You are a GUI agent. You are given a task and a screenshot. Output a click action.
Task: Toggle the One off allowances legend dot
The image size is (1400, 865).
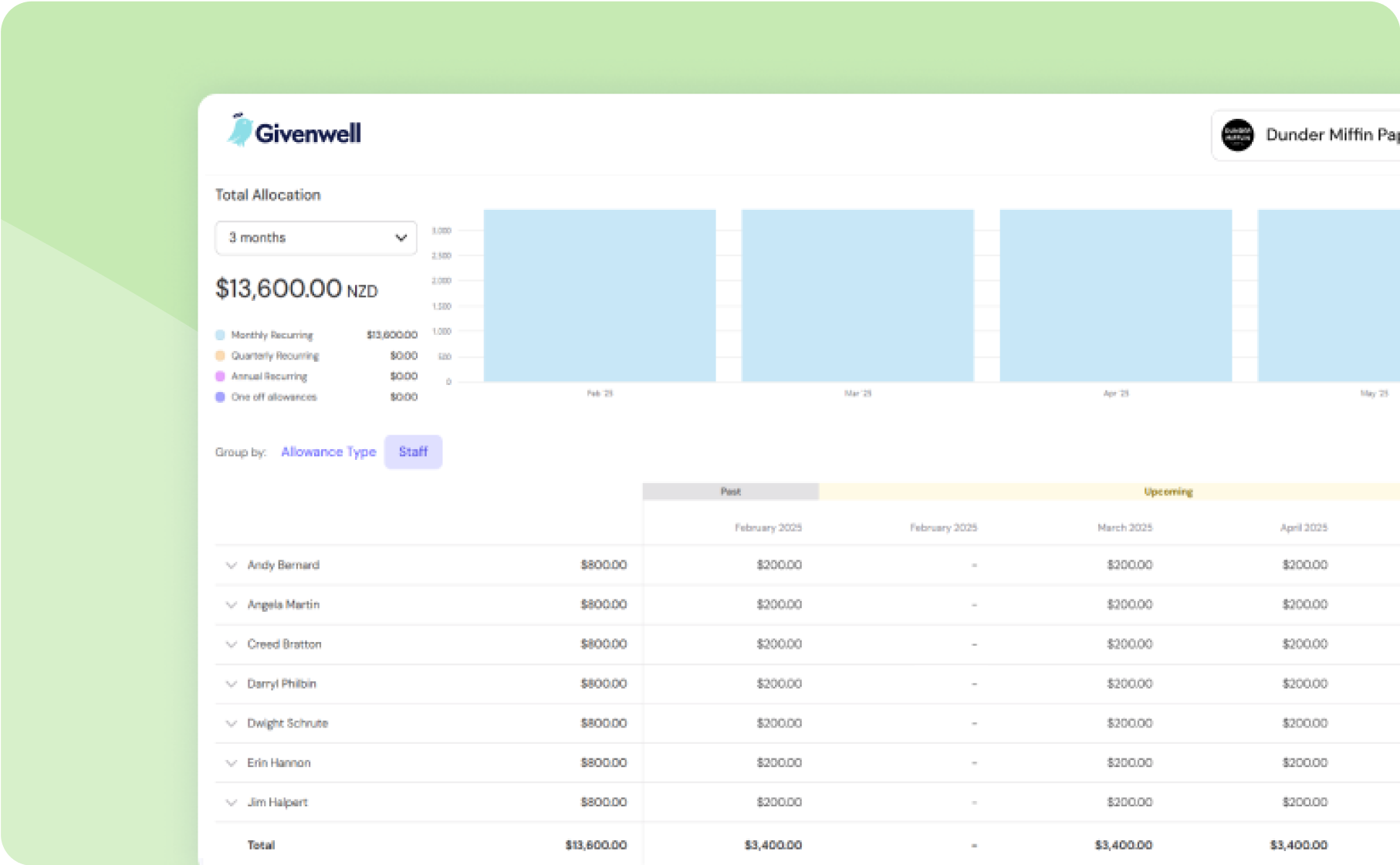point(220,397)
